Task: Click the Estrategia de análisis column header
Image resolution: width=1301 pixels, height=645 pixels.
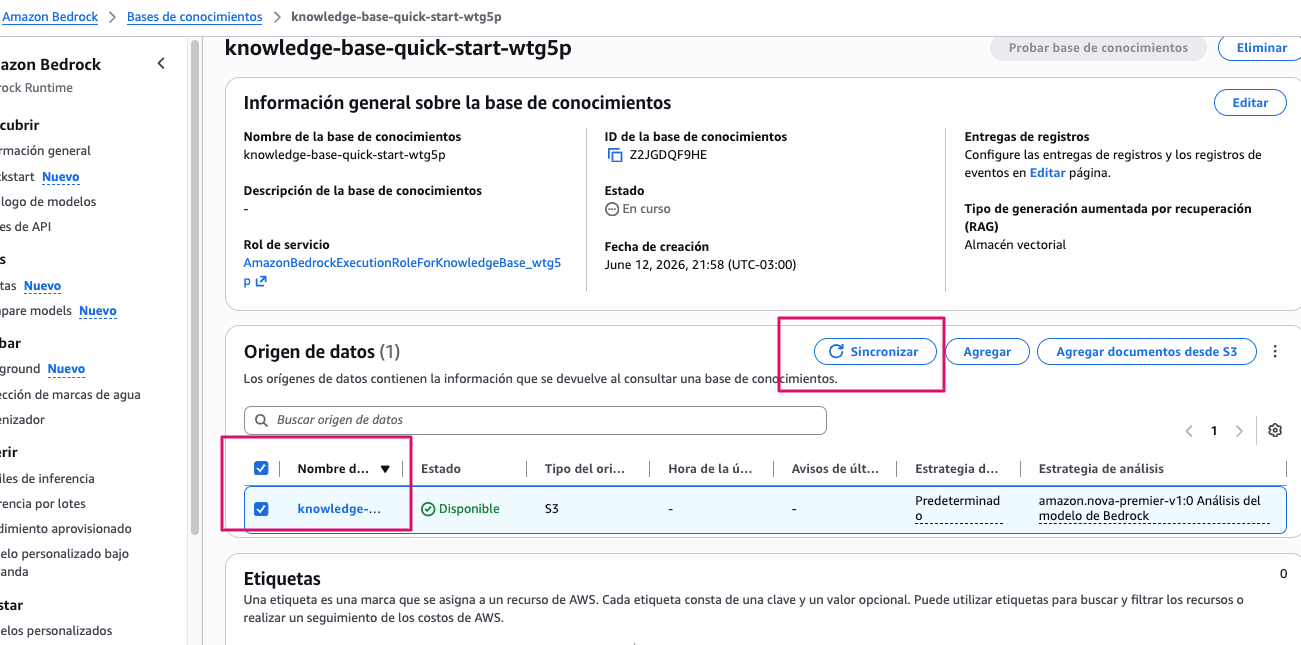Action: click(1101, 469)
